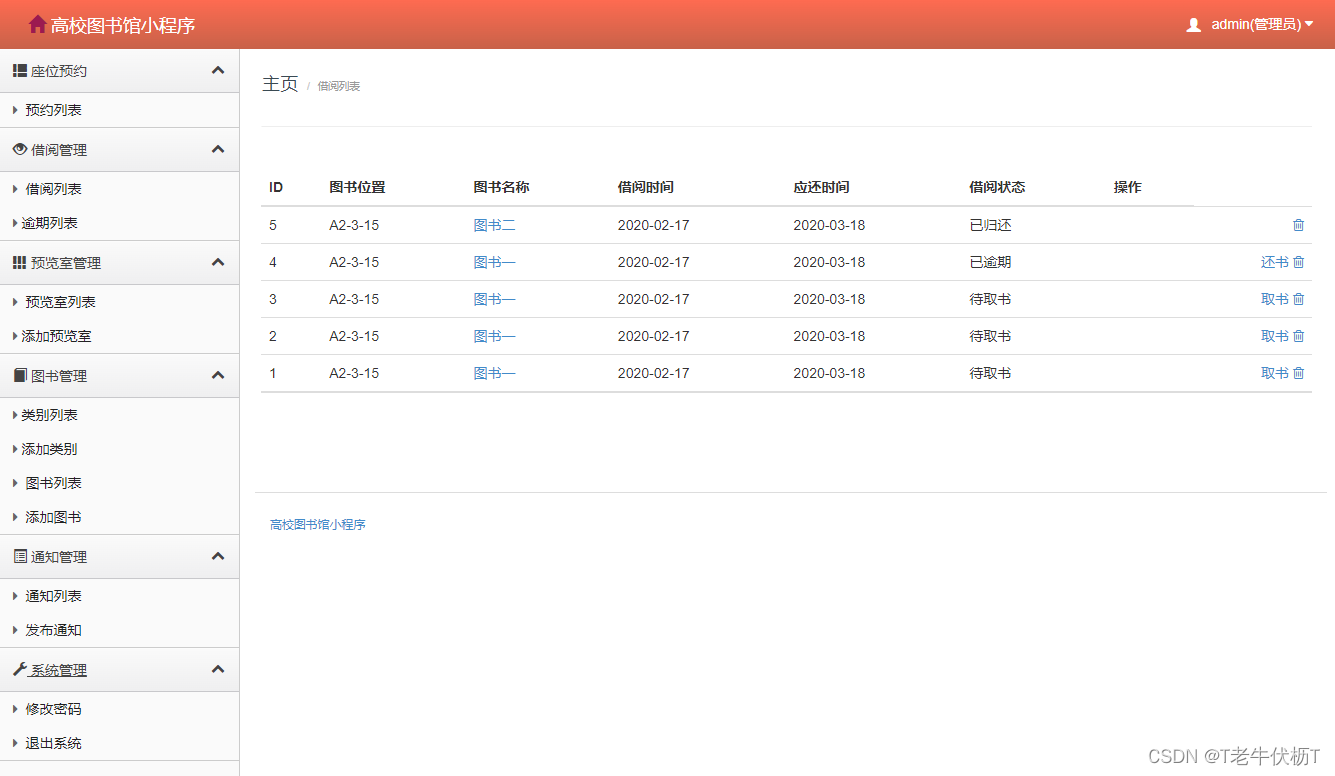Open 预约列表 in sidebar
Screen dimensions: 1335x776
53,110
